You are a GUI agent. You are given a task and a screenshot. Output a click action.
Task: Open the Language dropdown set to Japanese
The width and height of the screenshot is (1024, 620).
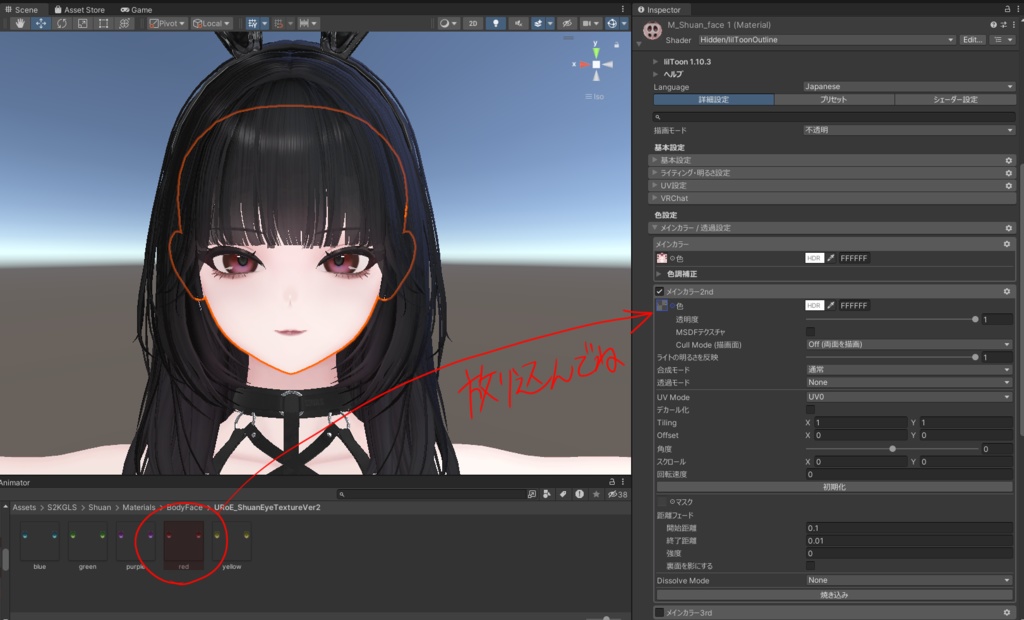click(908, 87)
